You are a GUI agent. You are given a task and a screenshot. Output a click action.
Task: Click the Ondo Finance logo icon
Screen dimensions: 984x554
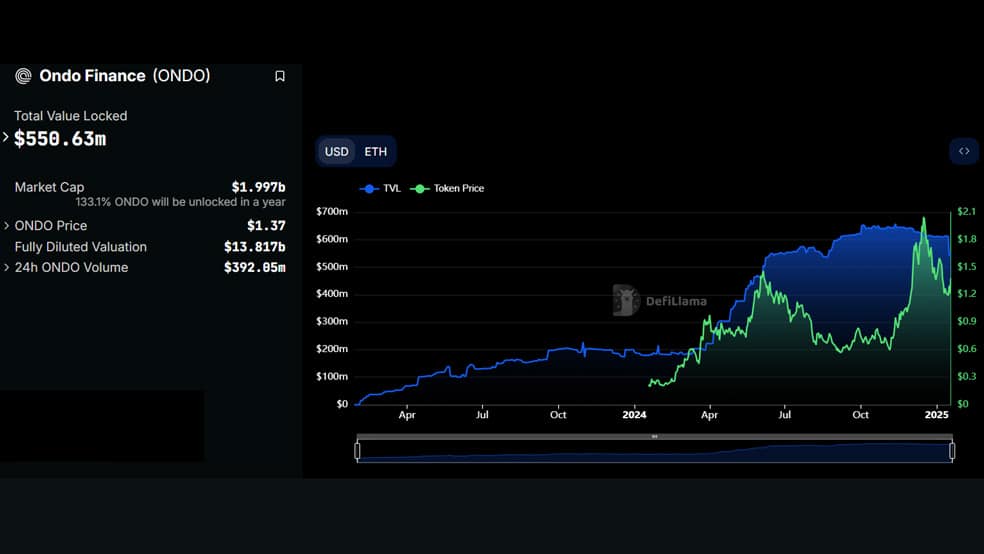[x=23, y=77]
